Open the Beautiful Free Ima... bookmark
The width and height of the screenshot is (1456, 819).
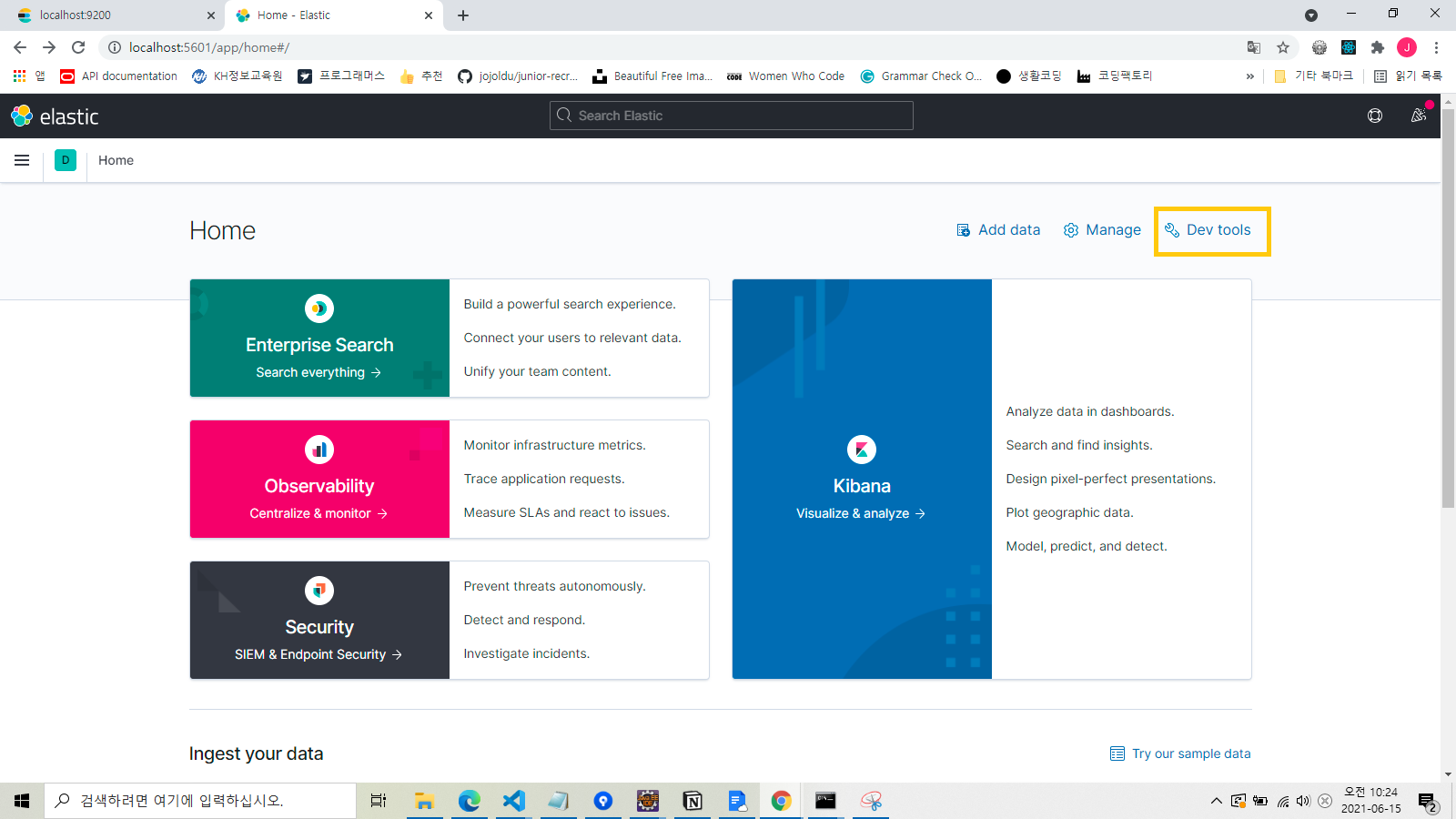(x=652, y=76)
